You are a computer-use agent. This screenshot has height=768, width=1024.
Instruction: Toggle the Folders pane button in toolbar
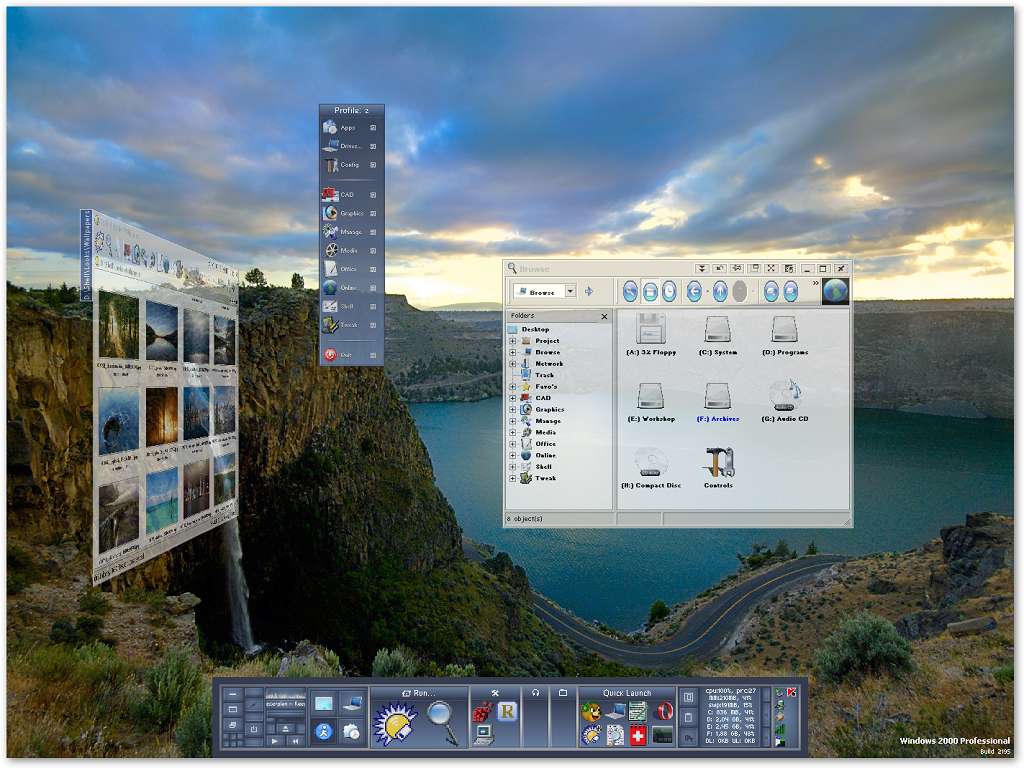pos(649,291)
